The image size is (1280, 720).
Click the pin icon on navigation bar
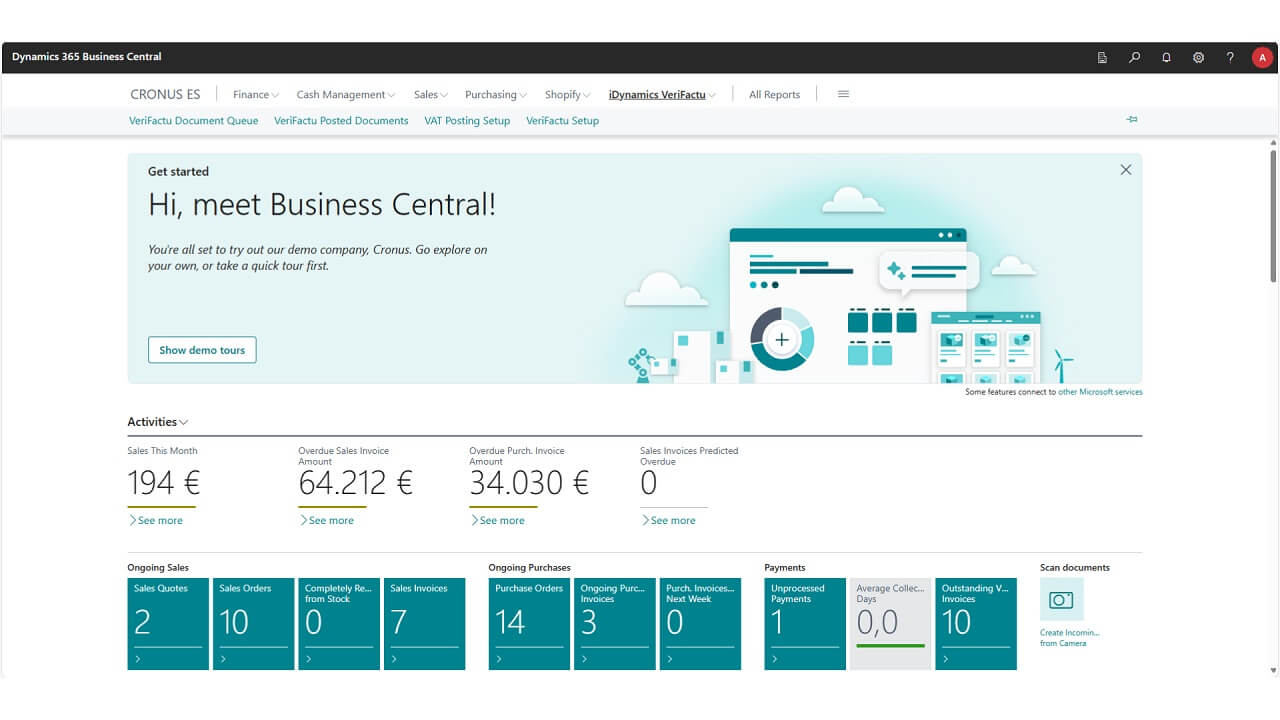click(1132, 120)
